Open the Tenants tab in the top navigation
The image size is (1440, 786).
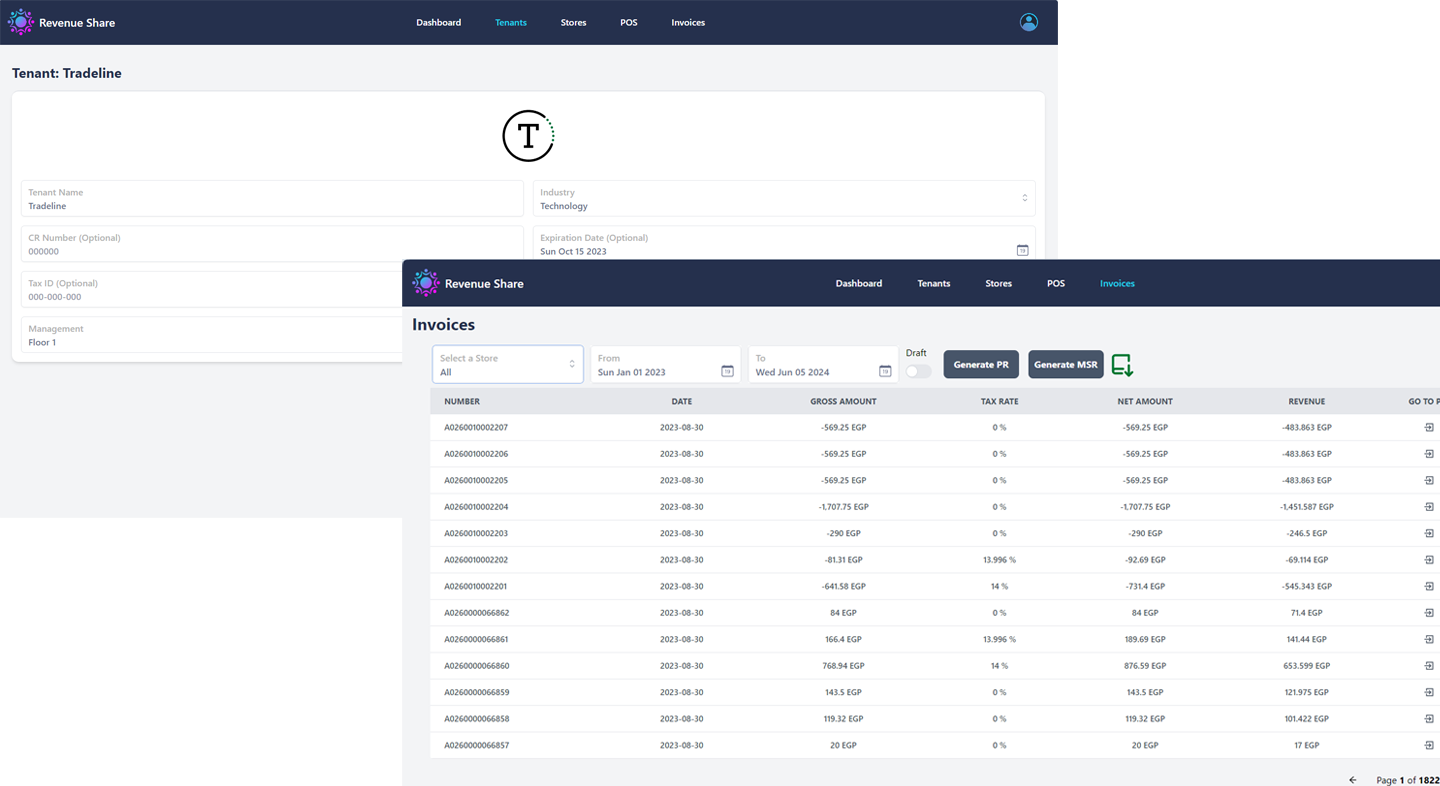510,22
